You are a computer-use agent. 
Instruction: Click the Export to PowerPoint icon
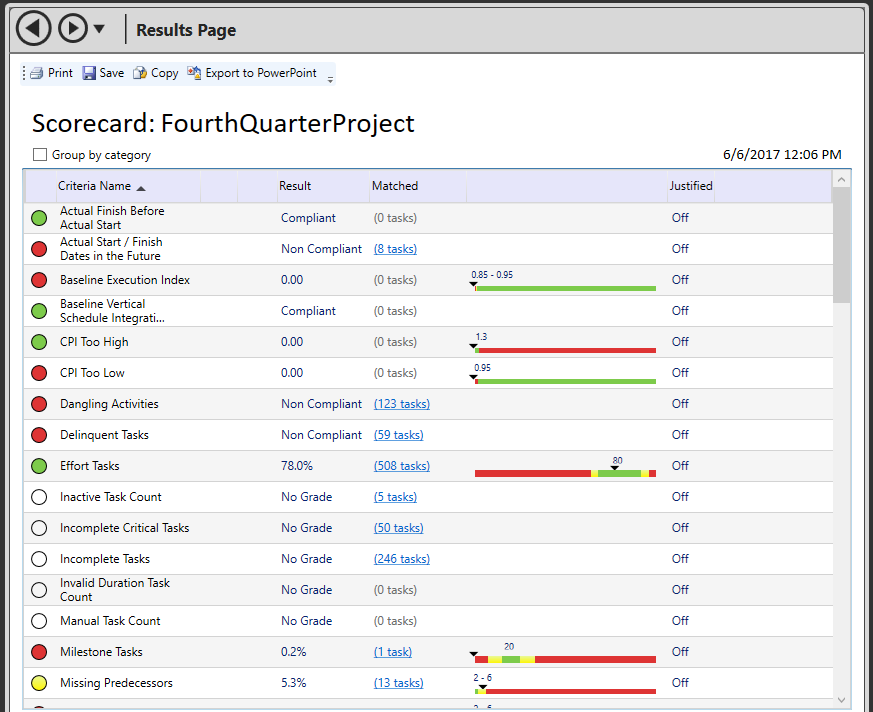(x=194, y=73)
